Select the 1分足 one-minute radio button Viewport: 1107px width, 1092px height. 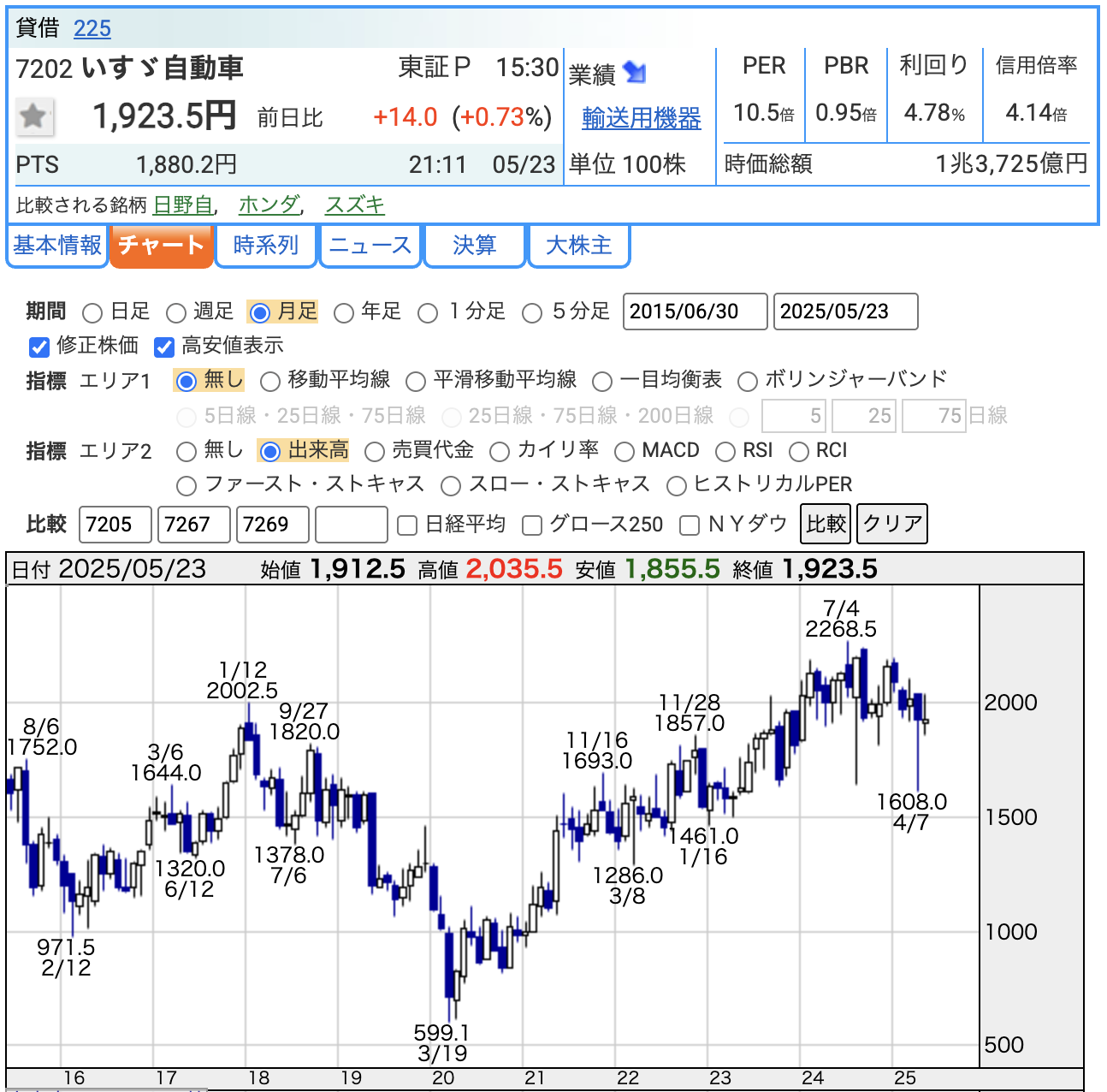[428, 312]
